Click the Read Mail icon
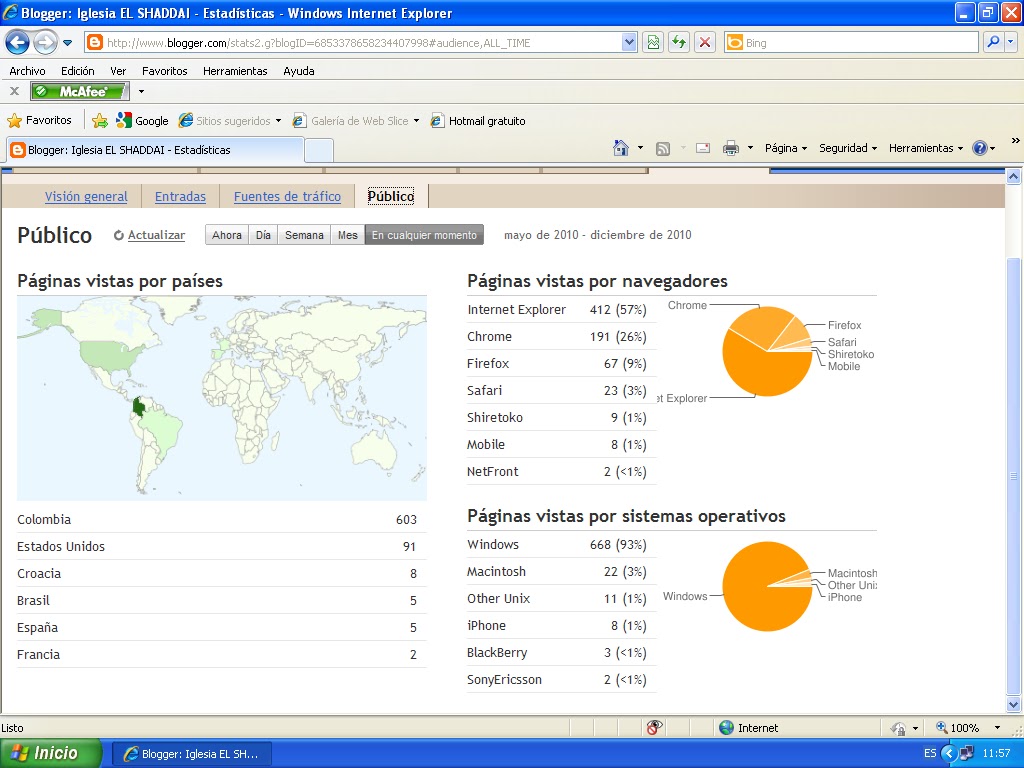This screenshot has height=768, width=1024. 703,148
